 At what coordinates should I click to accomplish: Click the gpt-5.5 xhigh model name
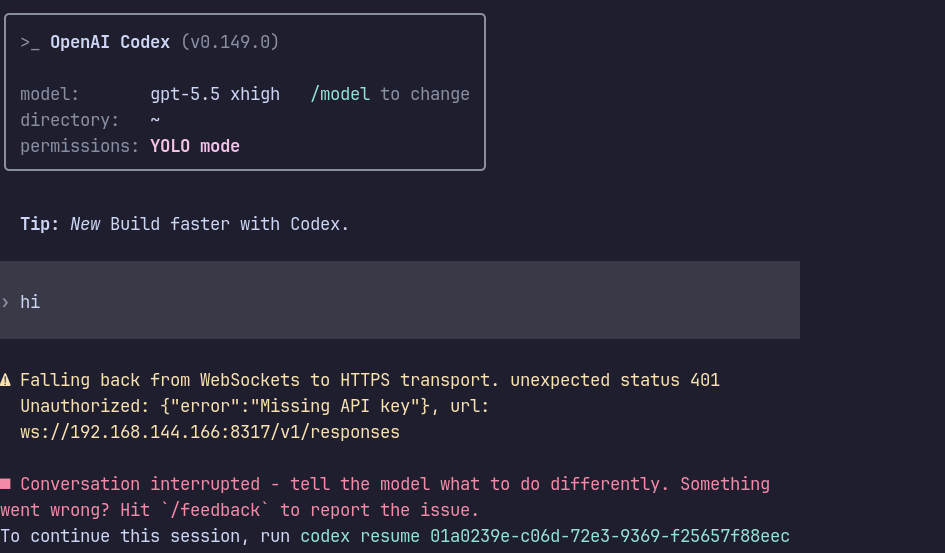click(215, 95)
